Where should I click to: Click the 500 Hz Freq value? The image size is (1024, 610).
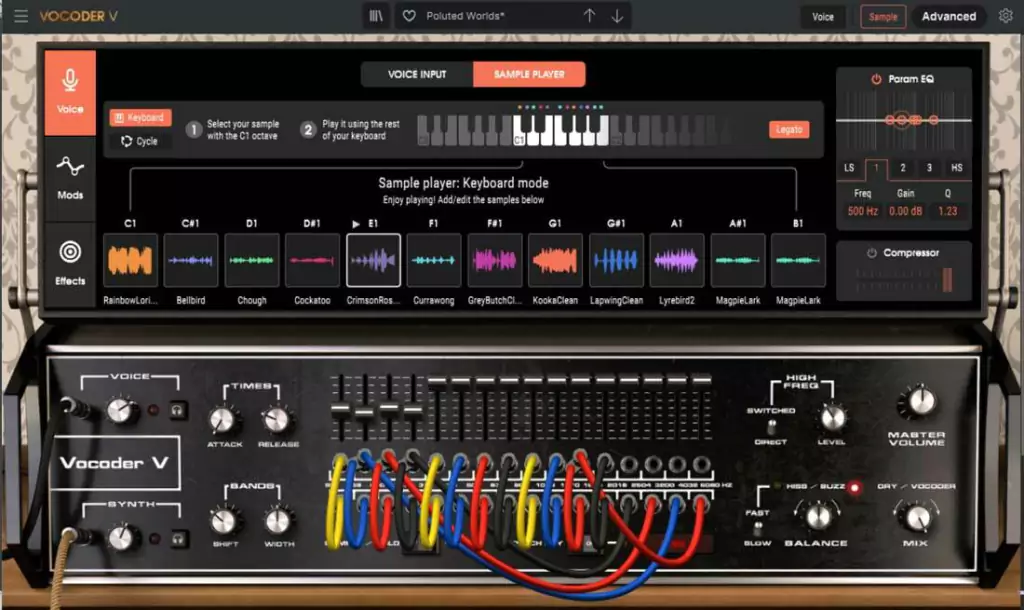coord(863,211)
